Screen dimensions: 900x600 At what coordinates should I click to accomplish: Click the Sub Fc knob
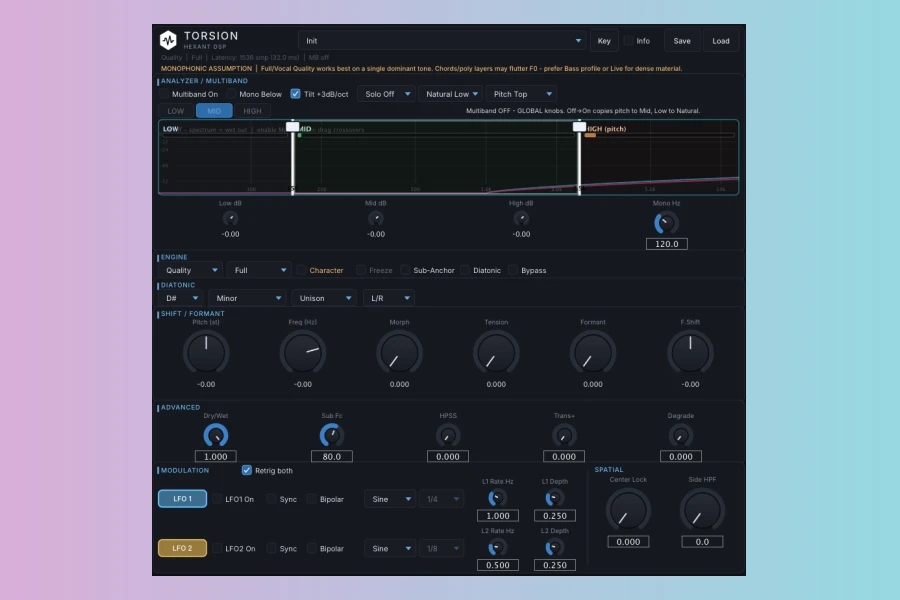pyautogui.click(x=332, y=435)
